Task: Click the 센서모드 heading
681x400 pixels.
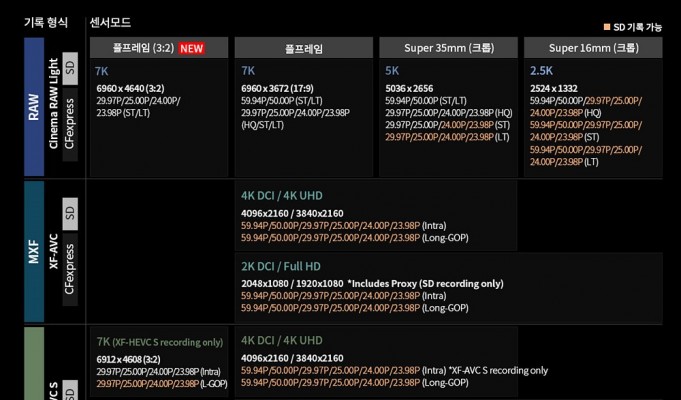Action: (x=110, y=21)
